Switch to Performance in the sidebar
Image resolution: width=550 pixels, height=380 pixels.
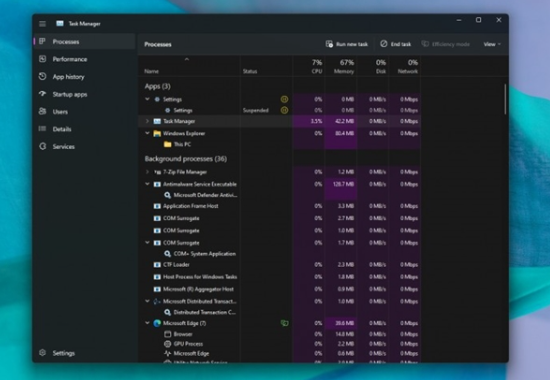pos(85,59)
